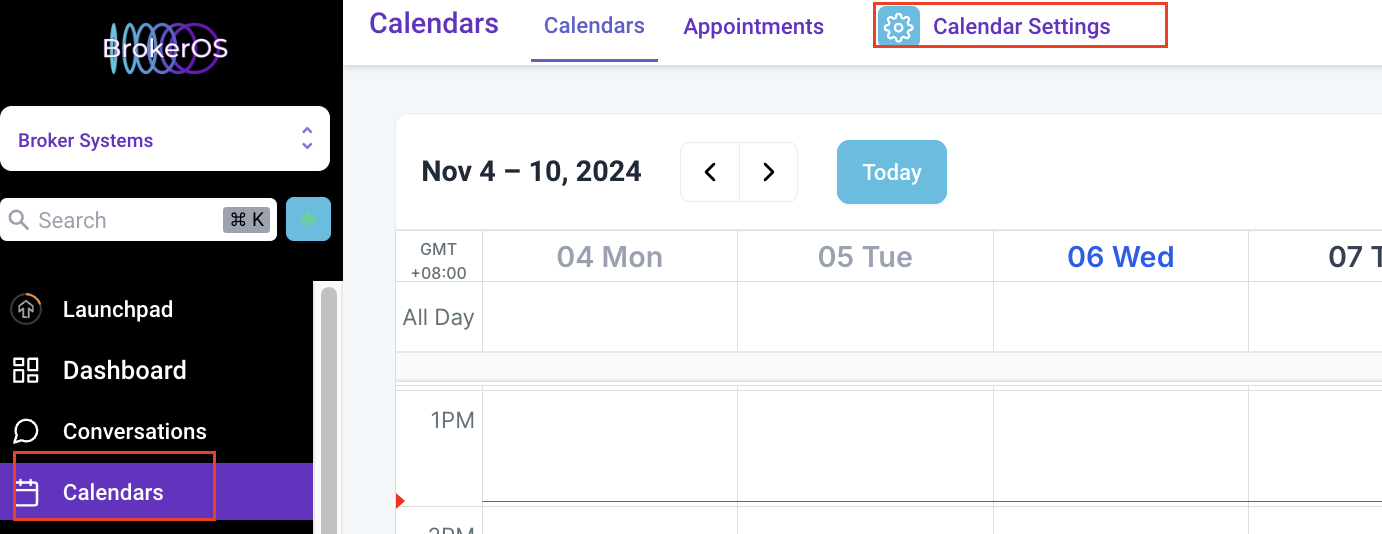The image size is (1382, 534).
Task: Select the Calendars tab
Action: 594,26
